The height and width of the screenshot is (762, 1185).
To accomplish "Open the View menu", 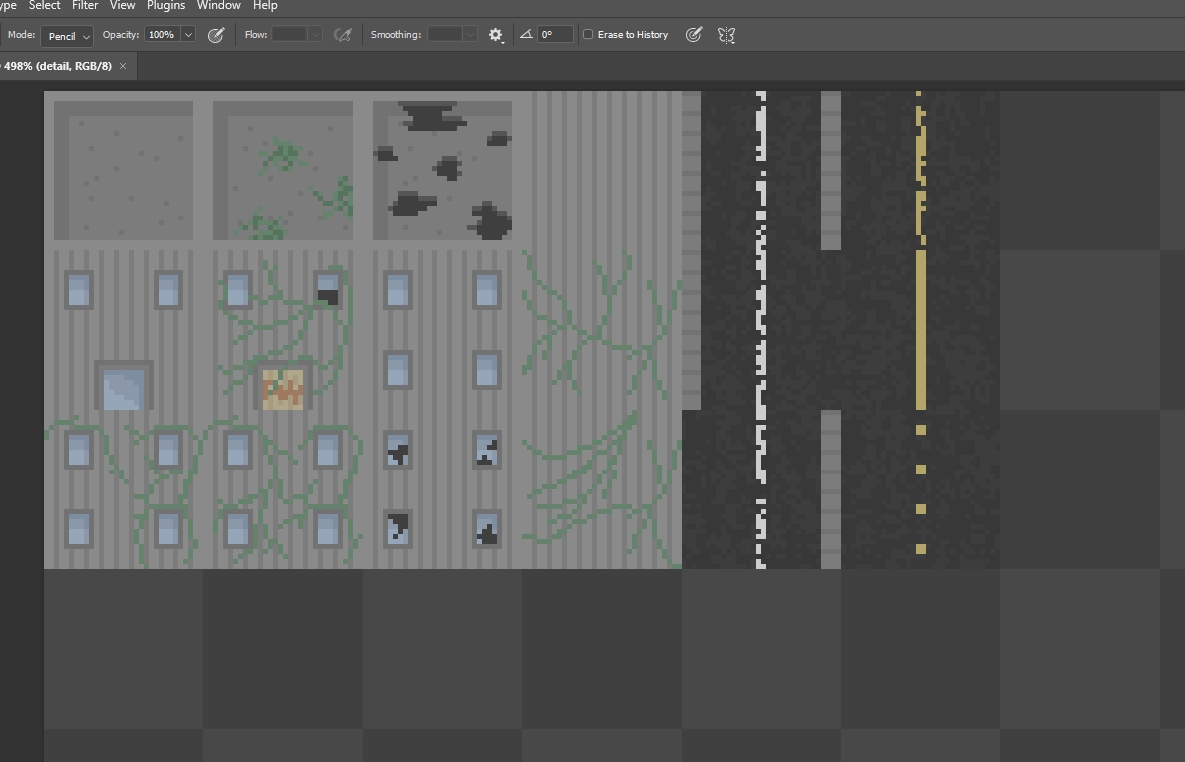I will tap(122, 5).
